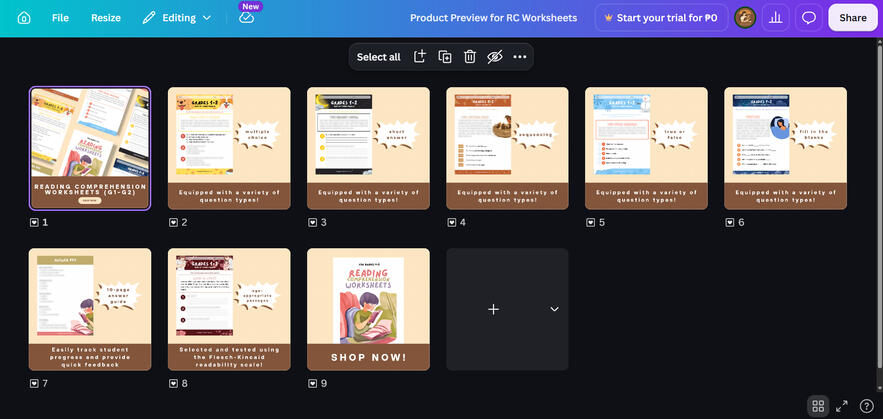Screen dimensions: 883x419
Task: Open the user profile avatar
Action: click(x=744, y=18)
